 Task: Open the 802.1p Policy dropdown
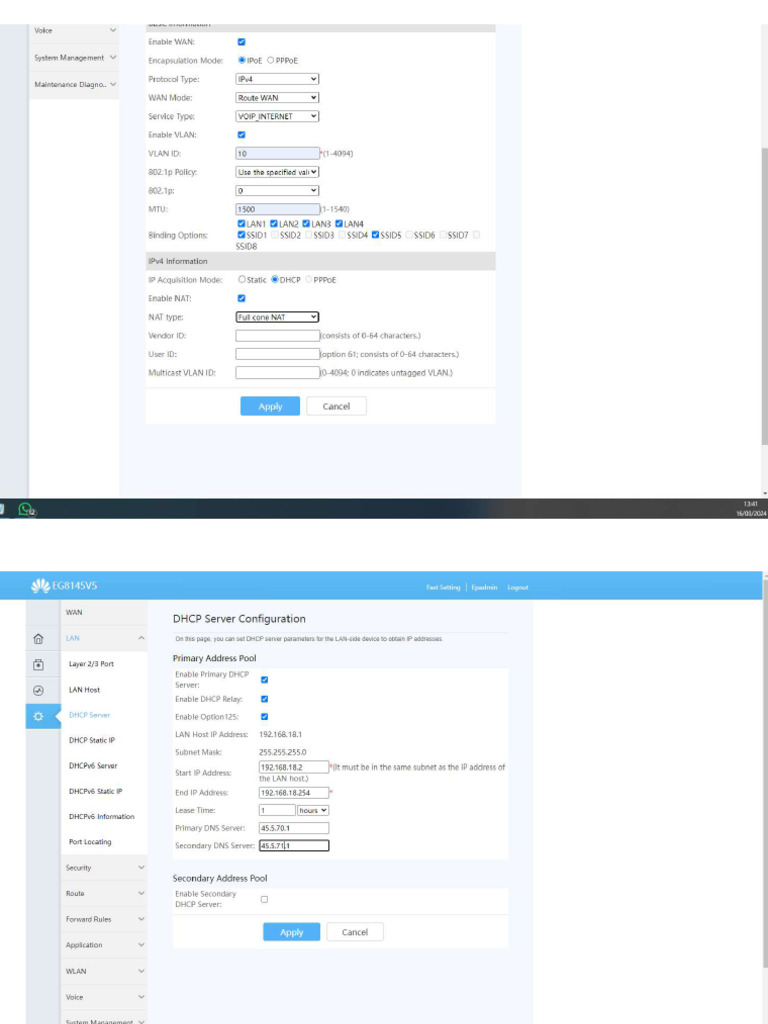point(277,172)
